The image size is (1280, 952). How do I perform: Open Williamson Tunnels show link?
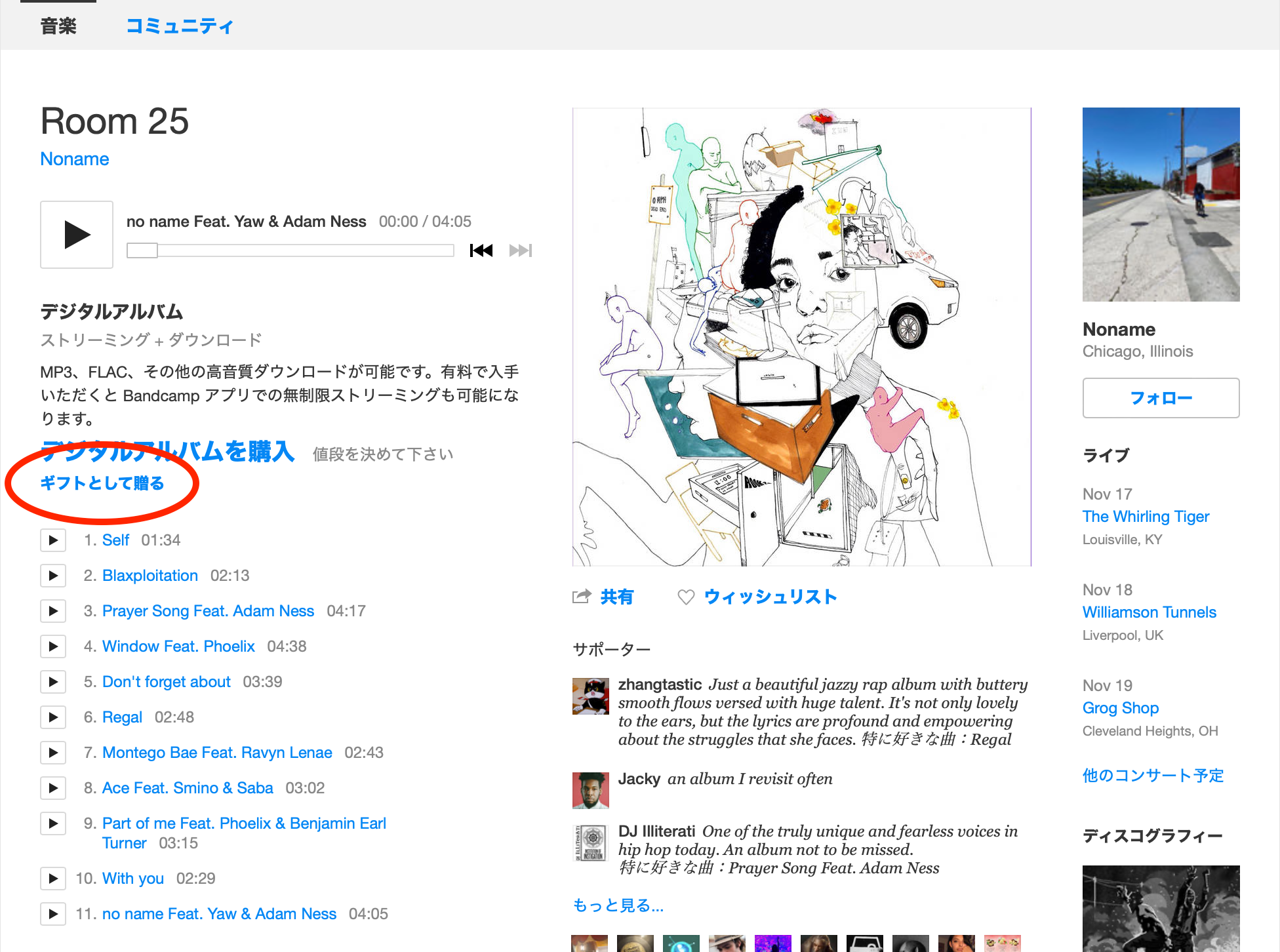1150,612
